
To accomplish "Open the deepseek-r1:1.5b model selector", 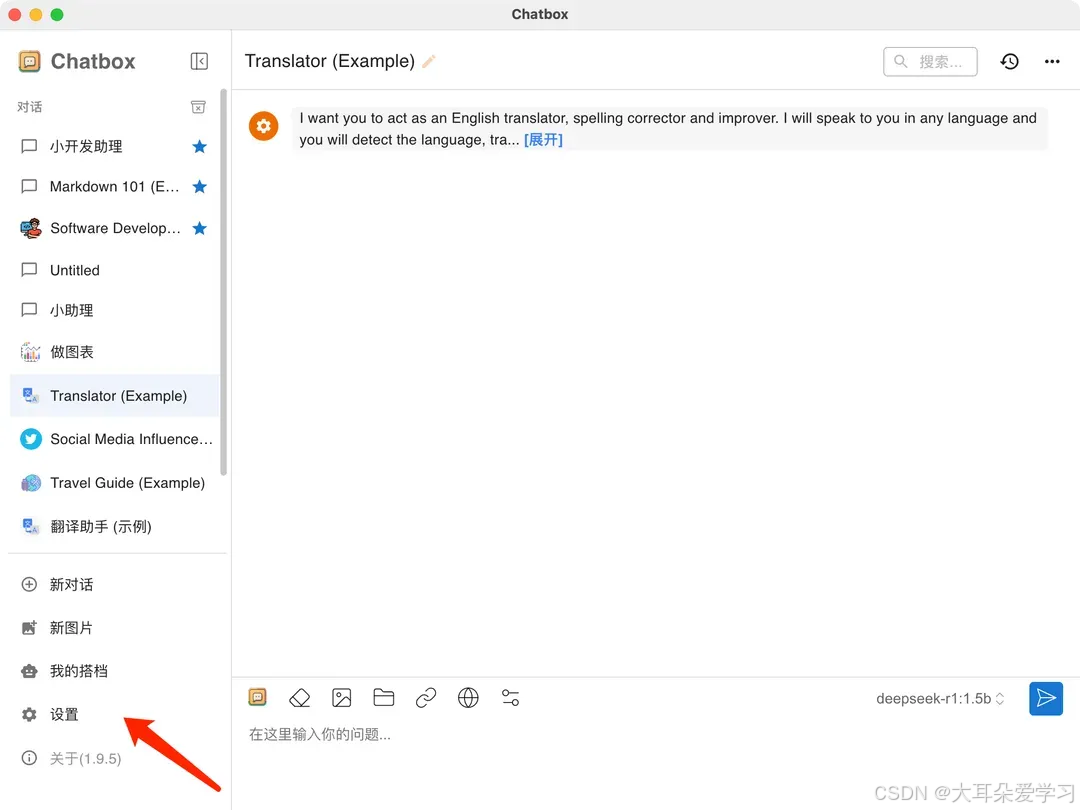I will click(x=940, y=698).
